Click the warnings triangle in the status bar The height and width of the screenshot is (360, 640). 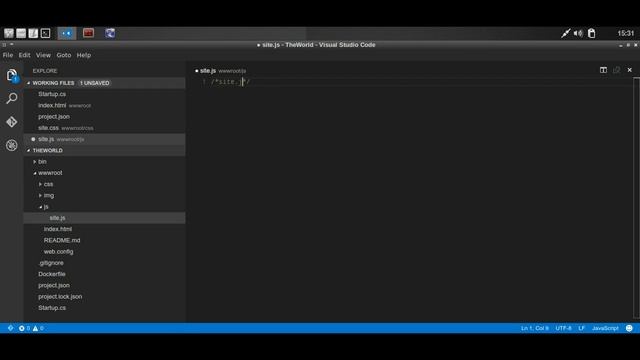pyautogui.click(x=36, y=328)
